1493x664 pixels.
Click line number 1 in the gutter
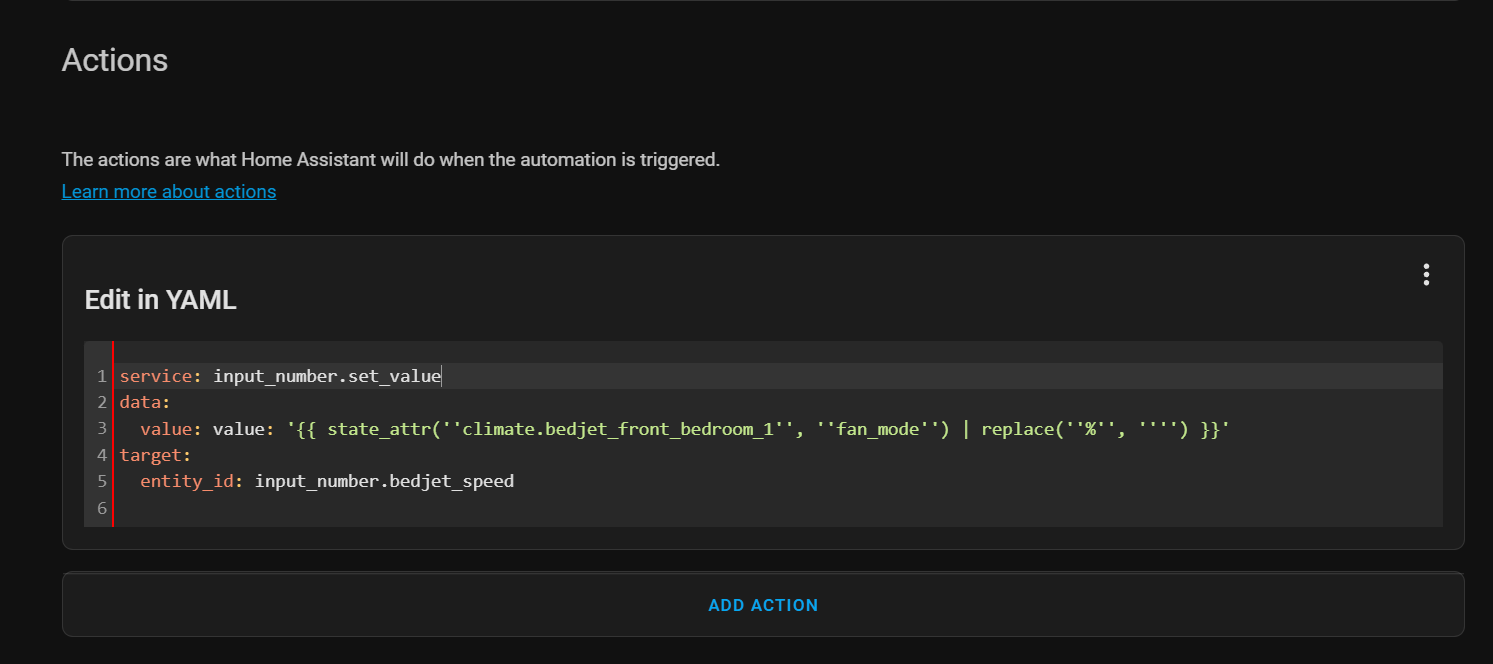[101, 377]
